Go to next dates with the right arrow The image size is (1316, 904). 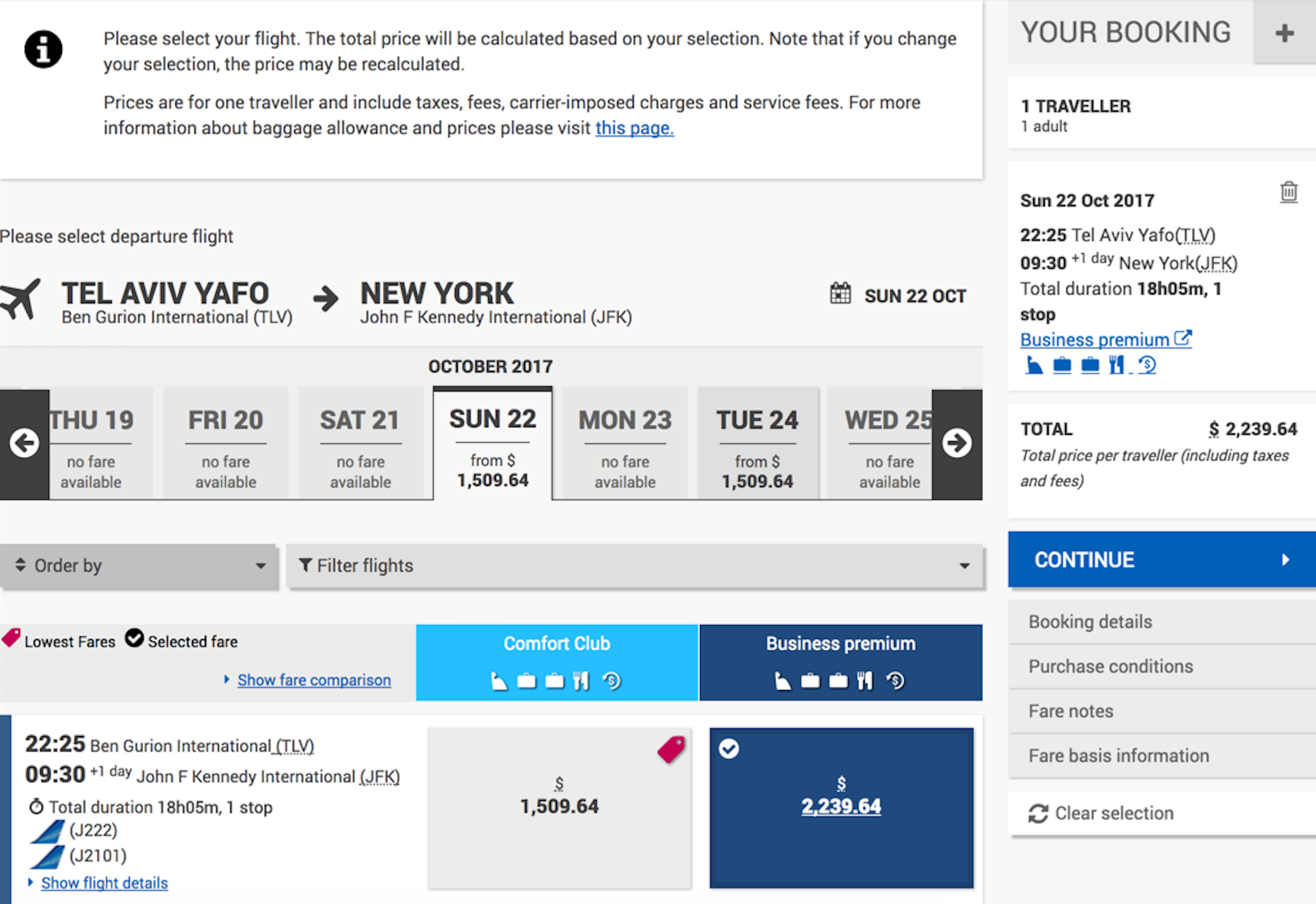[x=957, y=443]
